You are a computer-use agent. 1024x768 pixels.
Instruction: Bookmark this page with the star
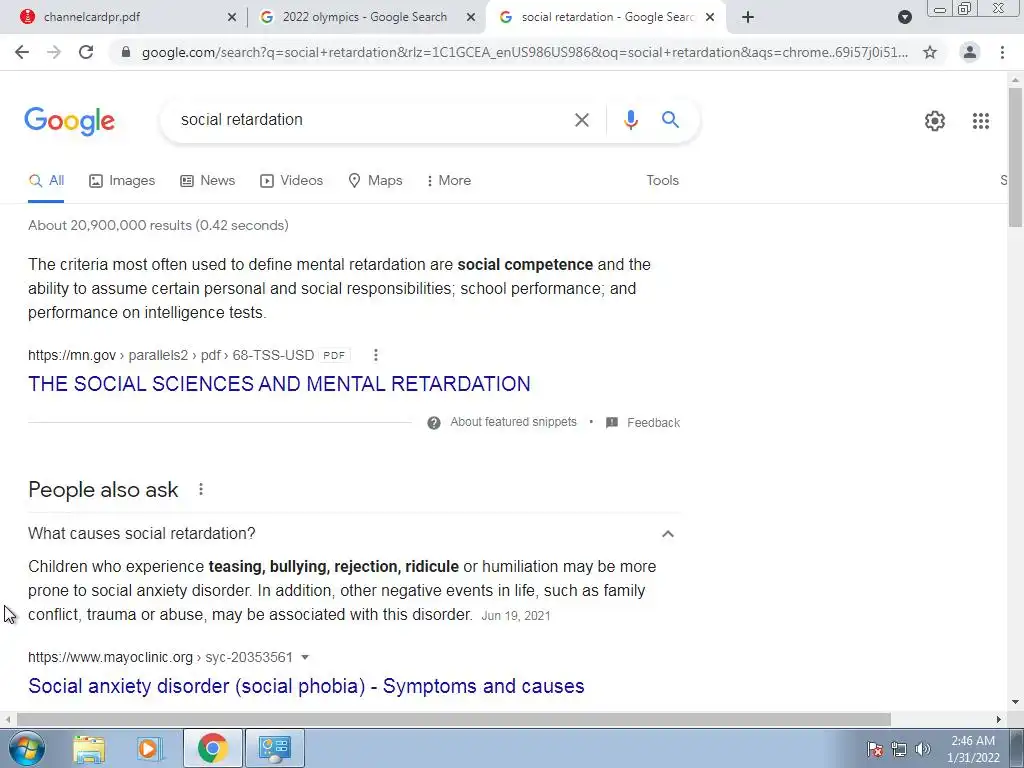930,52
